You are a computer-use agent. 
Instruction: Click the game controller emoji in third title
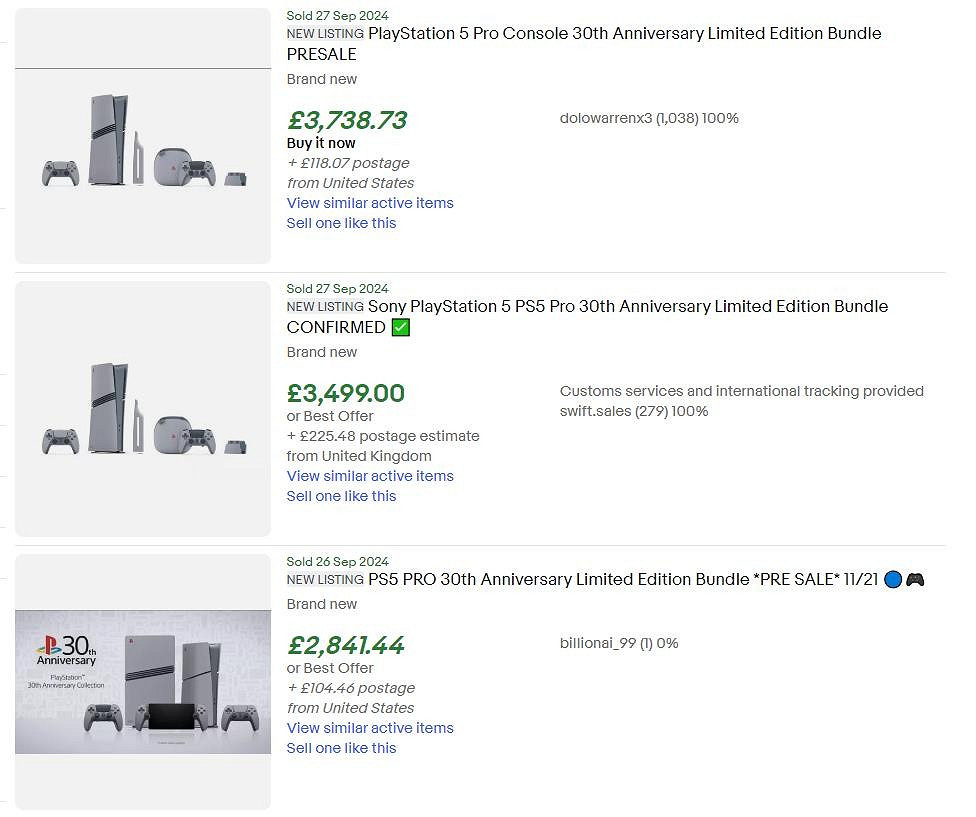tap(915, 580)
